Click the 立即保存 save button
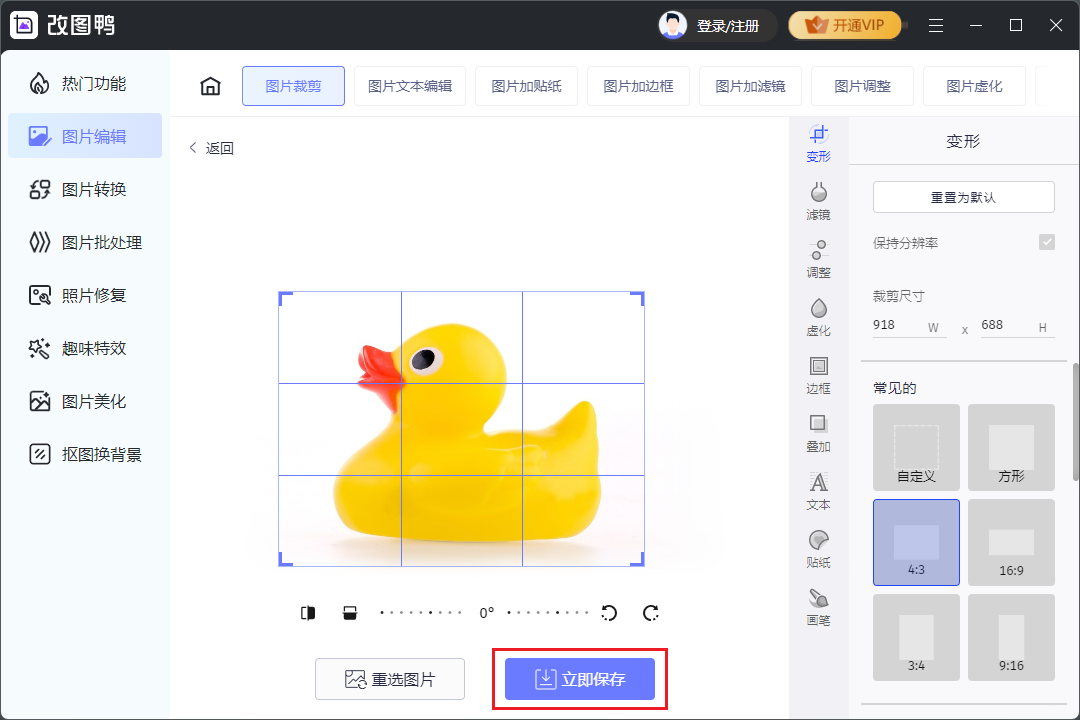 point(579,679)
